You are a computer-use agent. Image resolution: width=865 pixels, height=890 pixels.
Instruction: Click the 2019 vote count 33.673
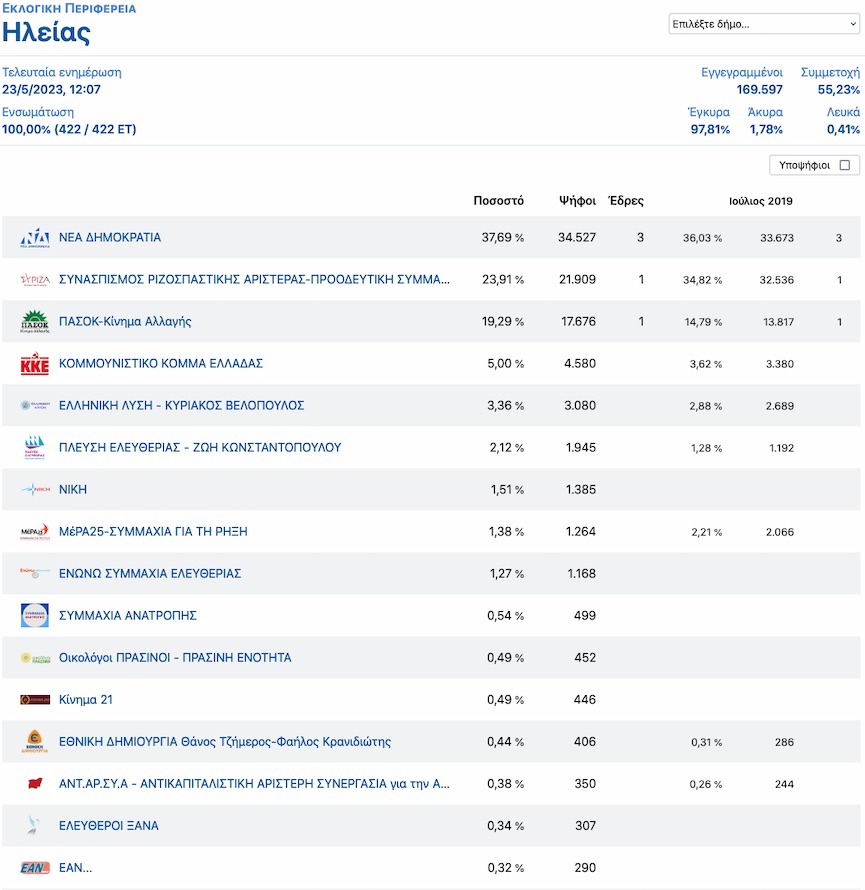click(776, 238)
